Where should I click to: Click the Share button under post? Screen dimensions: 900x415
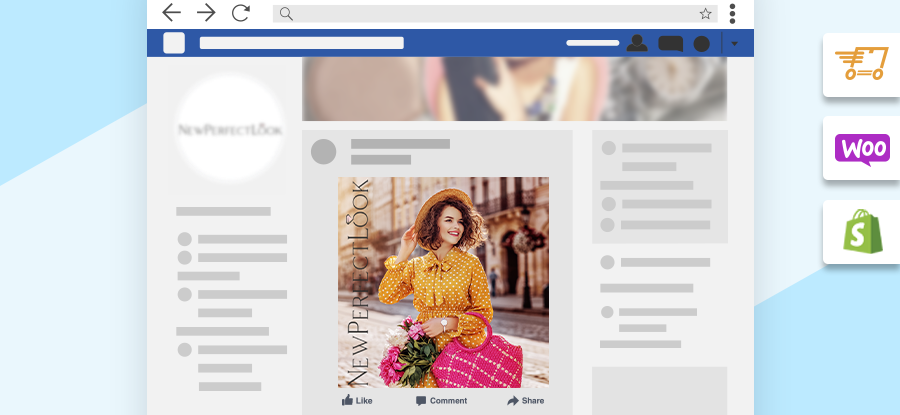[x=525, y=400]
